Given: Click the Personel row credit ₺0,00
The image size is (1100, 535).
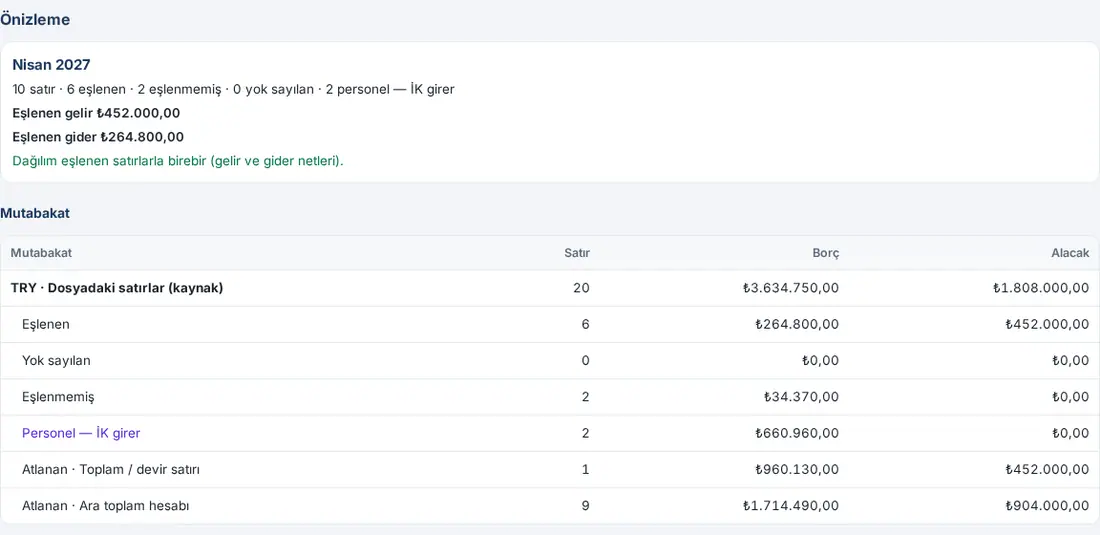Looking at the screenshot, I should [x=1071, y=433].
